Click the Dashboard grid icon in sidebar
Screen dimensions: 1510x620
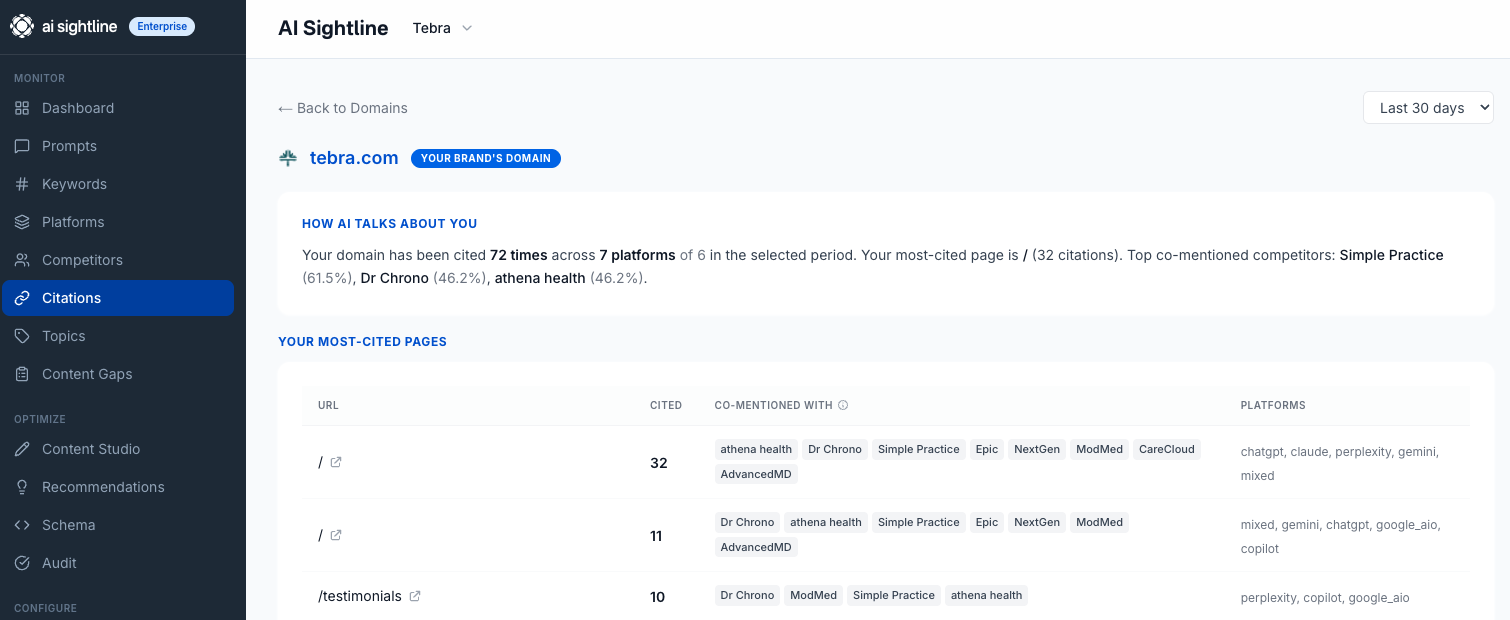22,108
